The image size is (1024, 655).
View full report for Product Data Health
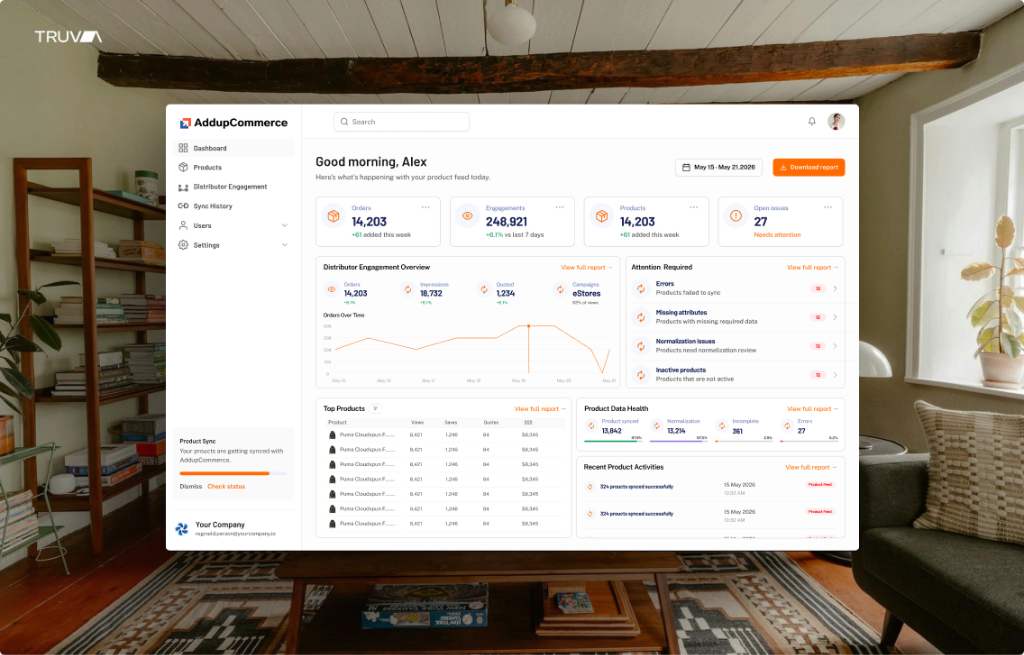pos(812,409)
